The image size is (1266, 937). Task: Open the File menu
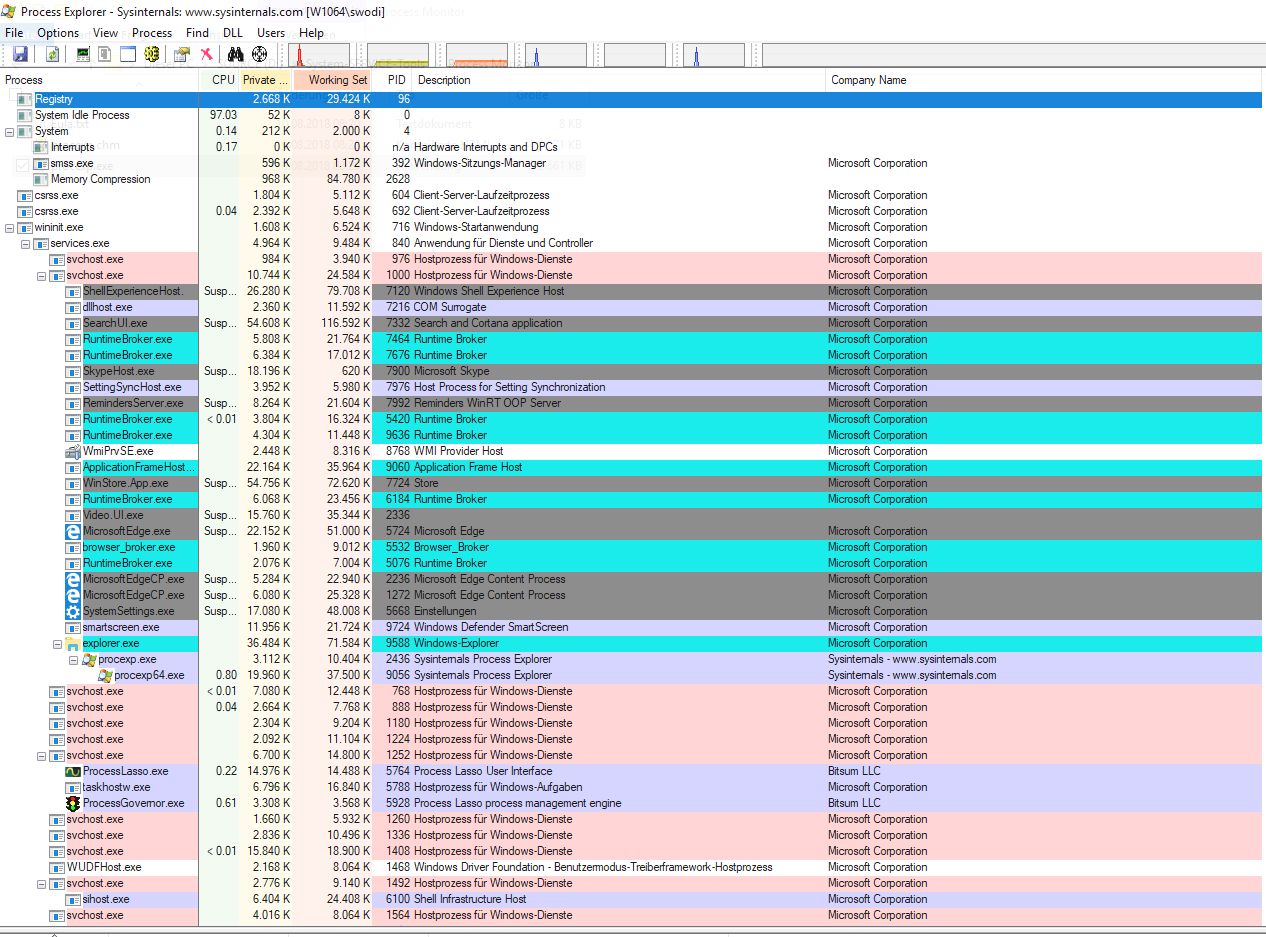coord(14,33)
